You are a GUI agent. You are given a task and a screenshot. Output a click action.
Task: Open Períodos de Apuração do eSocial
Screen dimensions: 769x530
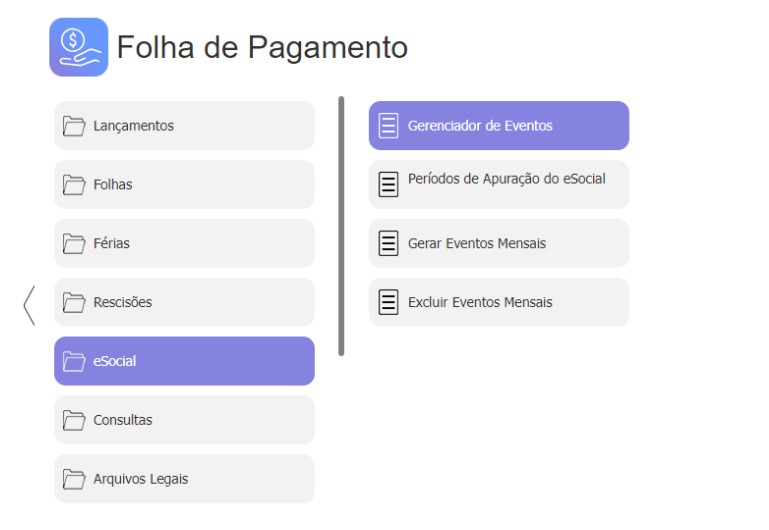(499, 184)
